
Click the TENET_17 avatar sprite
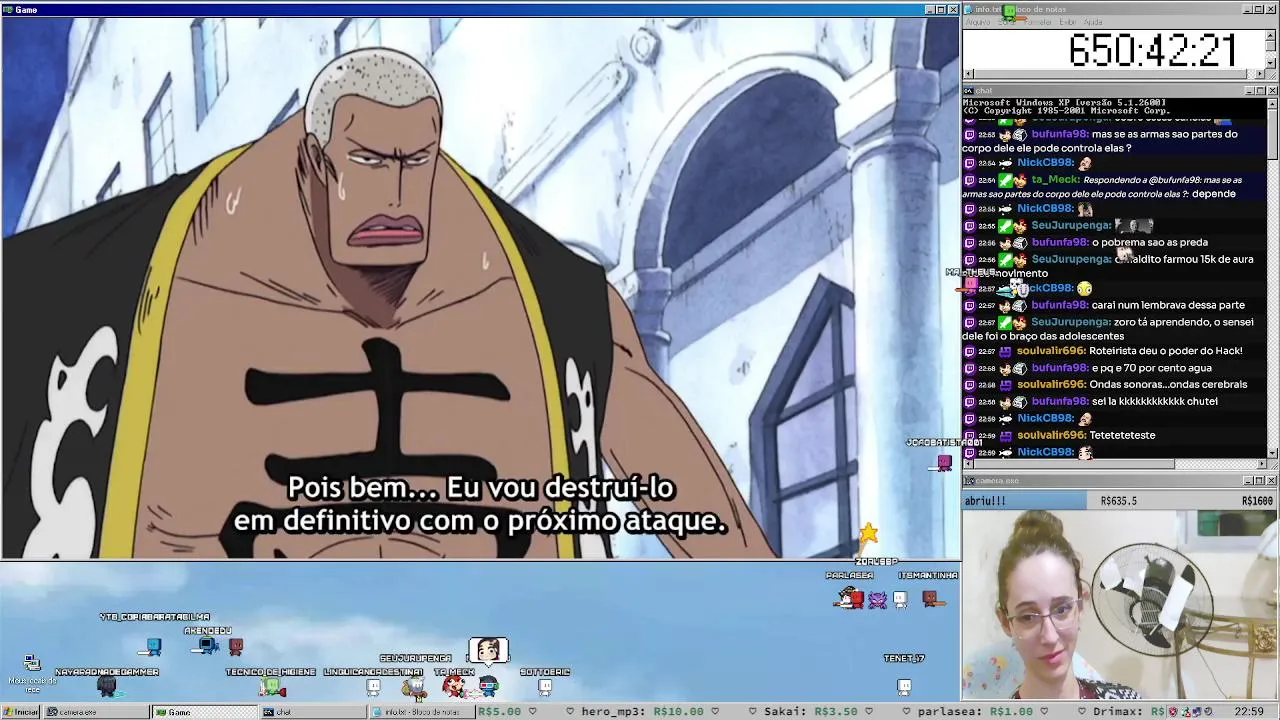pyautogui.click(x=904, y=686)
